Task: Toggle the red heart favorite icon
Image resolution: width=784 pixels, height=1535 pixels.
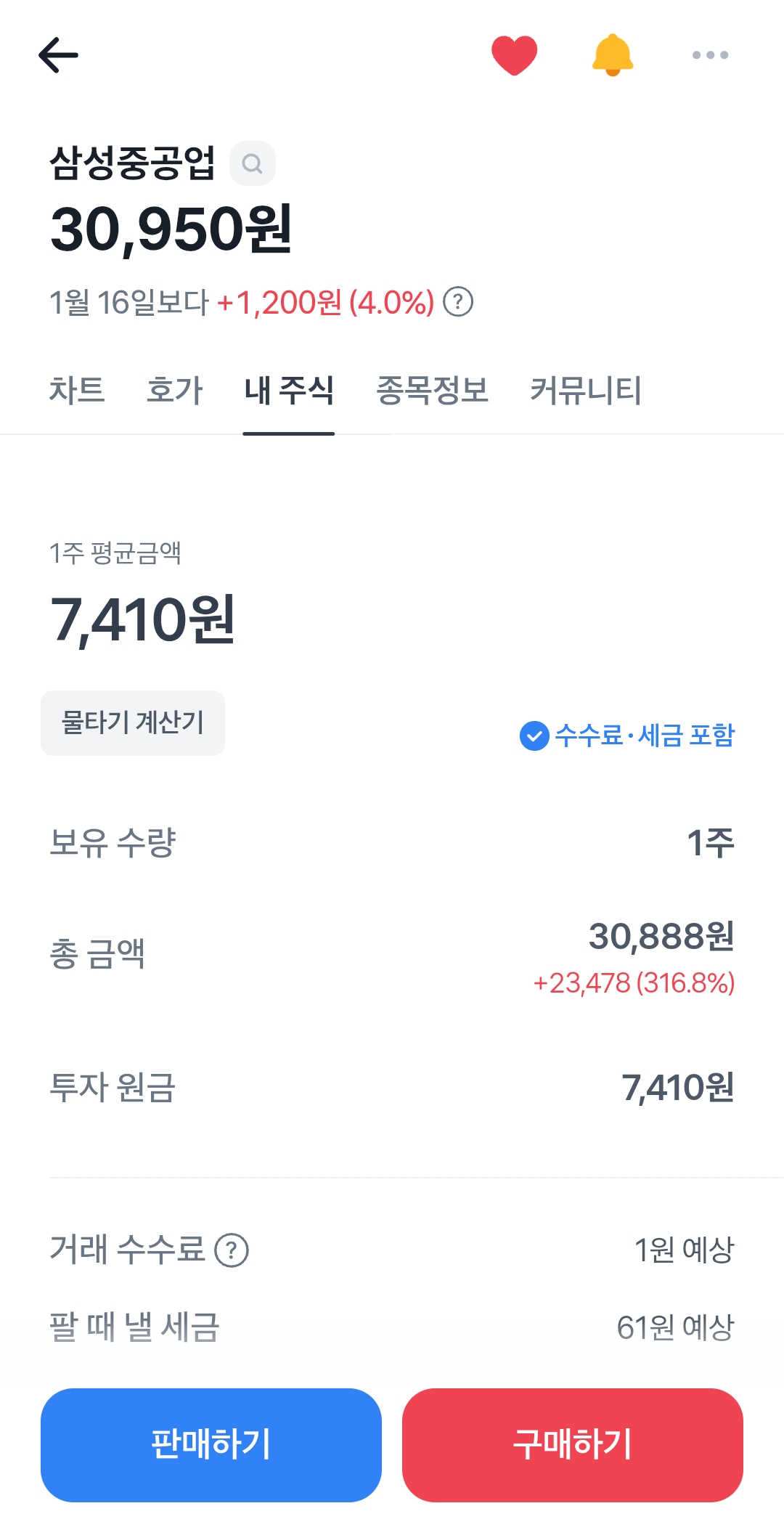Action: (x=514, y=55)
